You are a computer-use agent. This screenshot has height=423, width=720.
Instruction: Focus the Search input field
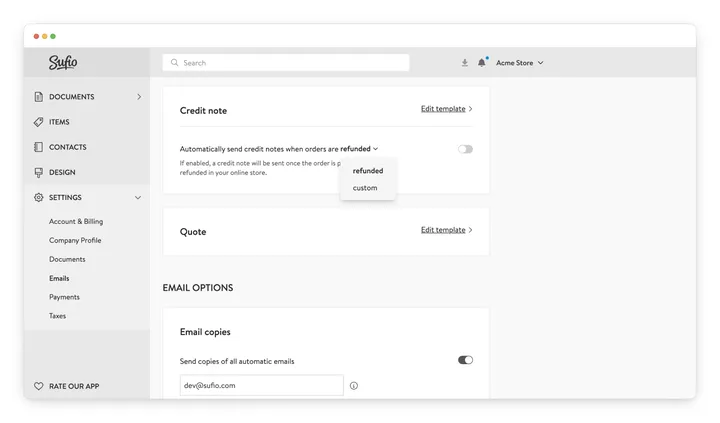point(286,62)
